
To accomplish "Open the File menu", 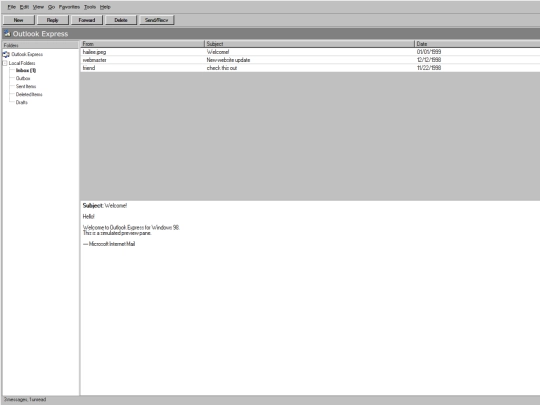I will tap(12, 7).
